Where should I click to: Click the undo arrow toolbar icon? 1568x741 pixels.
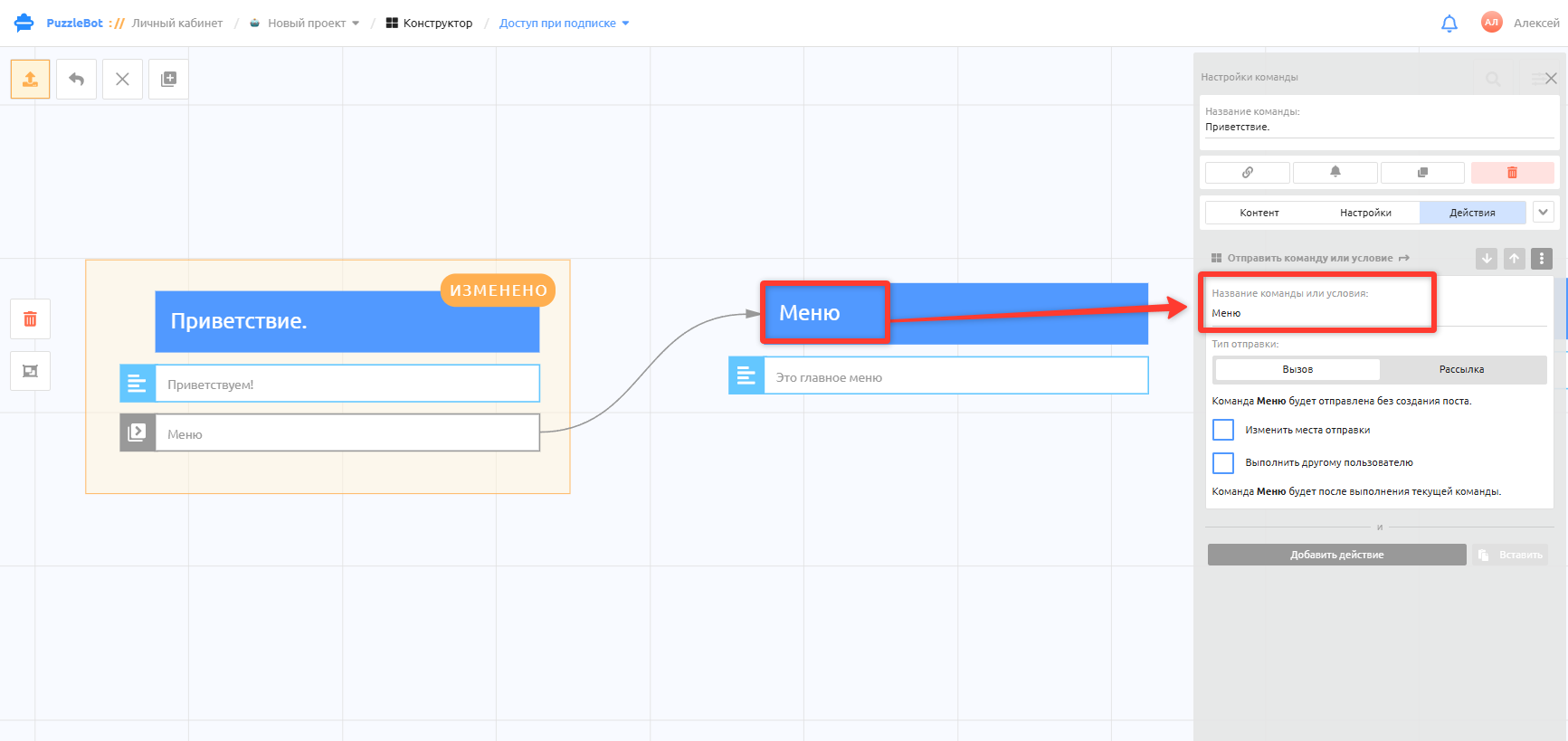(x=76, y=79)
